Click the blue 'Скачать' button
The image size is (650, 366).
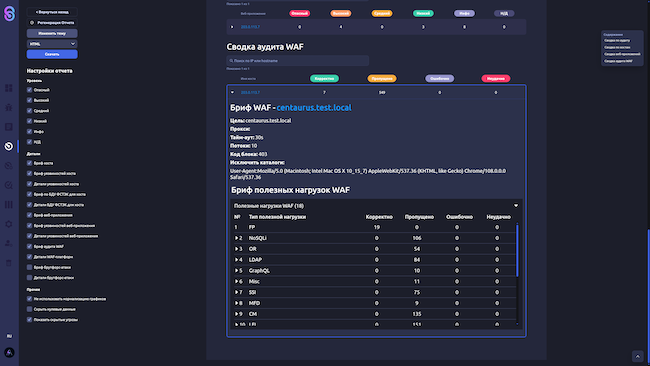point(52,54)
